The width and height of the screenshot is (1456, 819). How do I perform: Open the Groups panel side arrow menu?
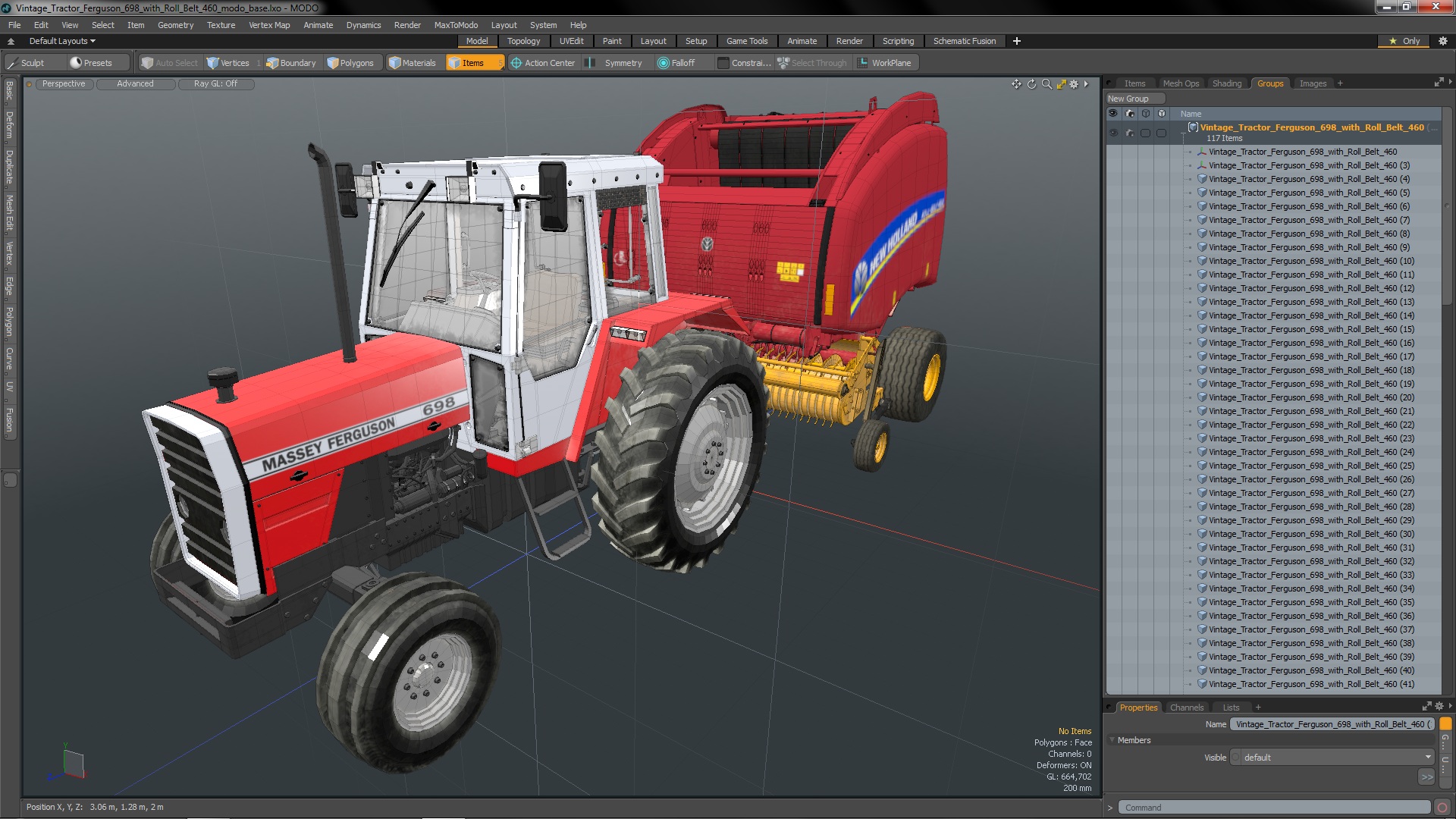coord(1450,82)
